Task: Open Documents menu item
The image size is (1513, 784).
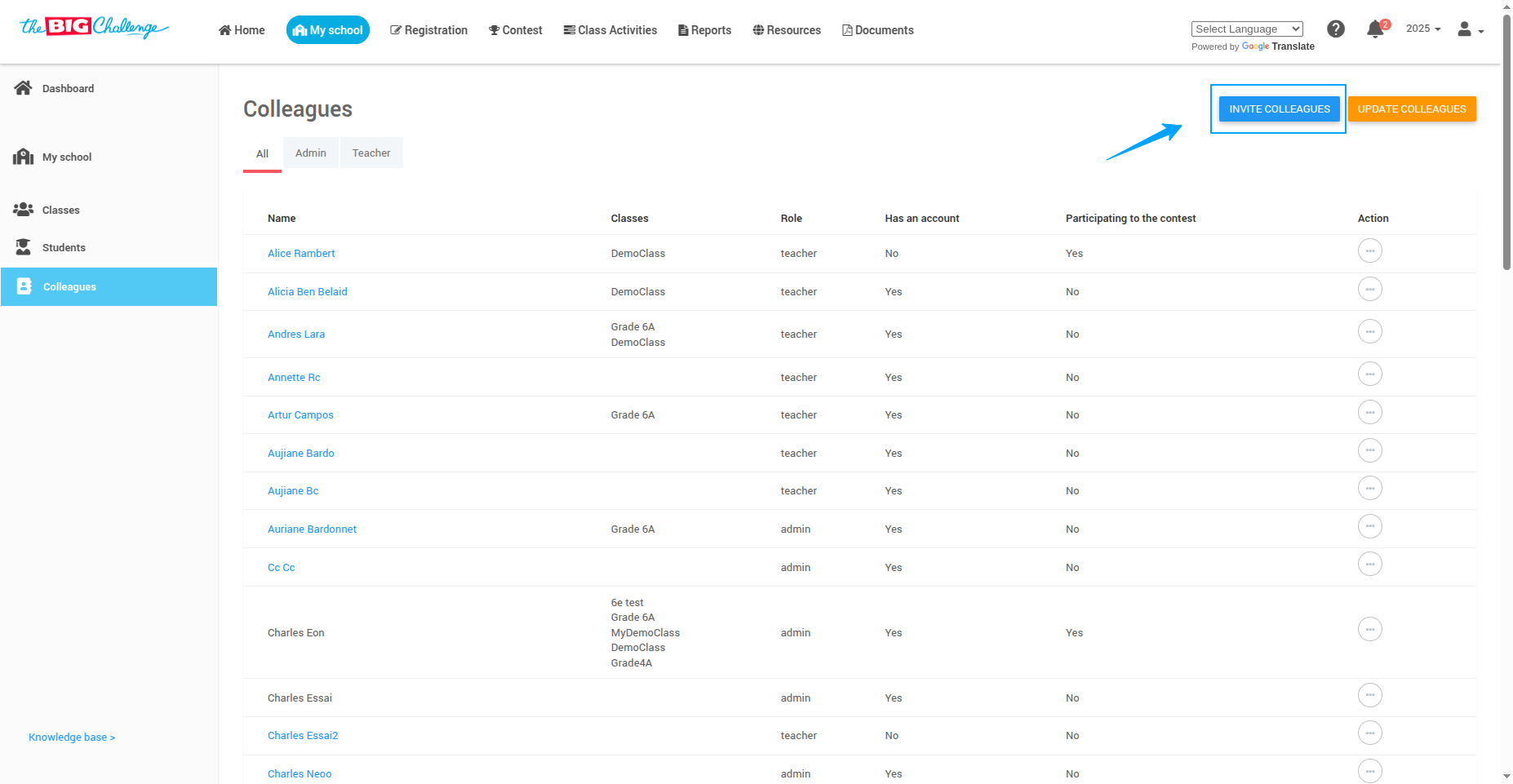Action: click(x=878, y=30)
